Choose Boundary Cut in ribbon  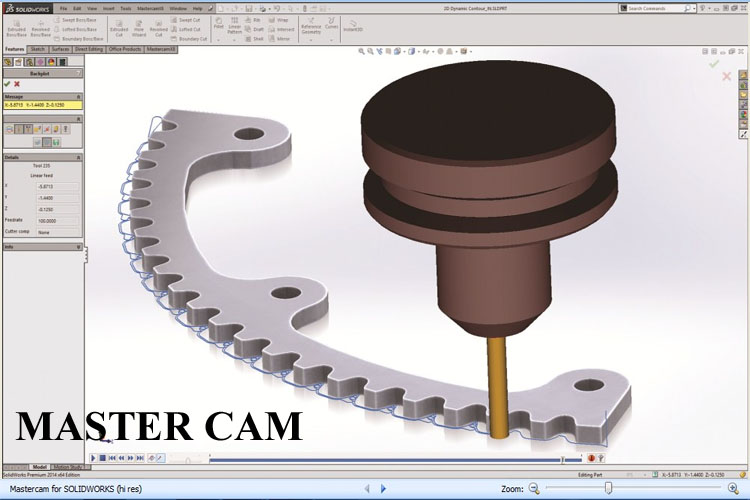[x=189, y=39]
